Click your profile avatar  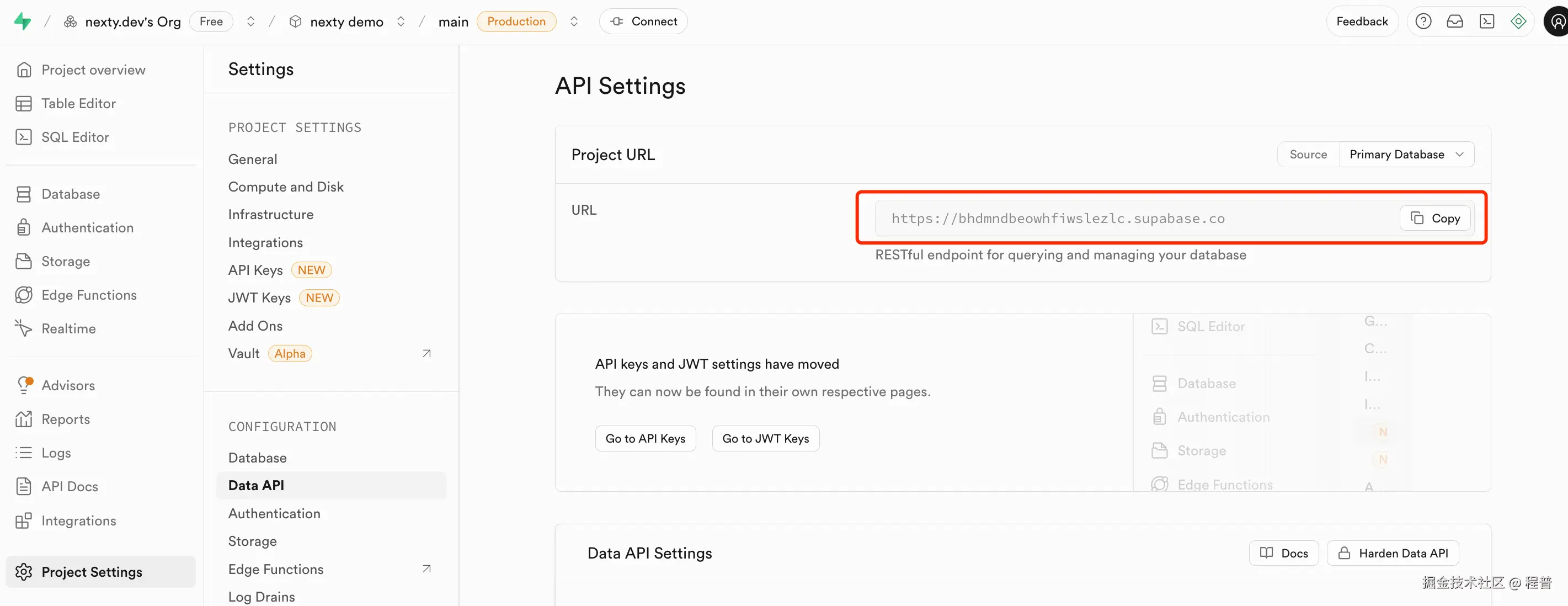1557,21
